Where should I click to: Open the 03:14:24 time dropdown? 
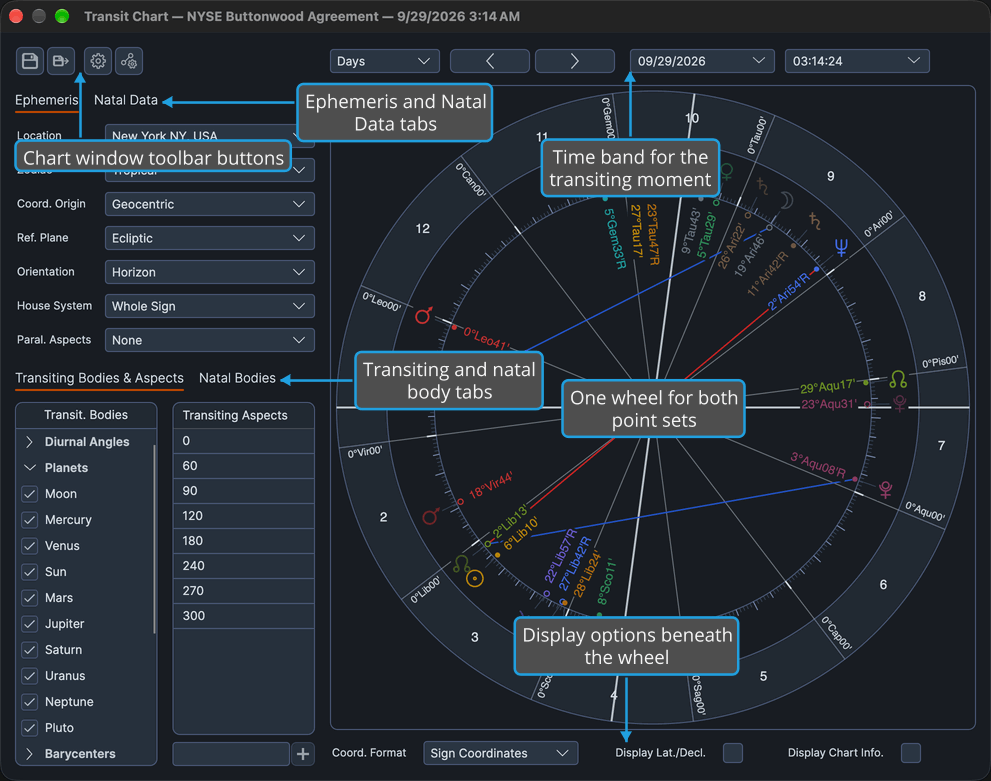coord(856,61)
